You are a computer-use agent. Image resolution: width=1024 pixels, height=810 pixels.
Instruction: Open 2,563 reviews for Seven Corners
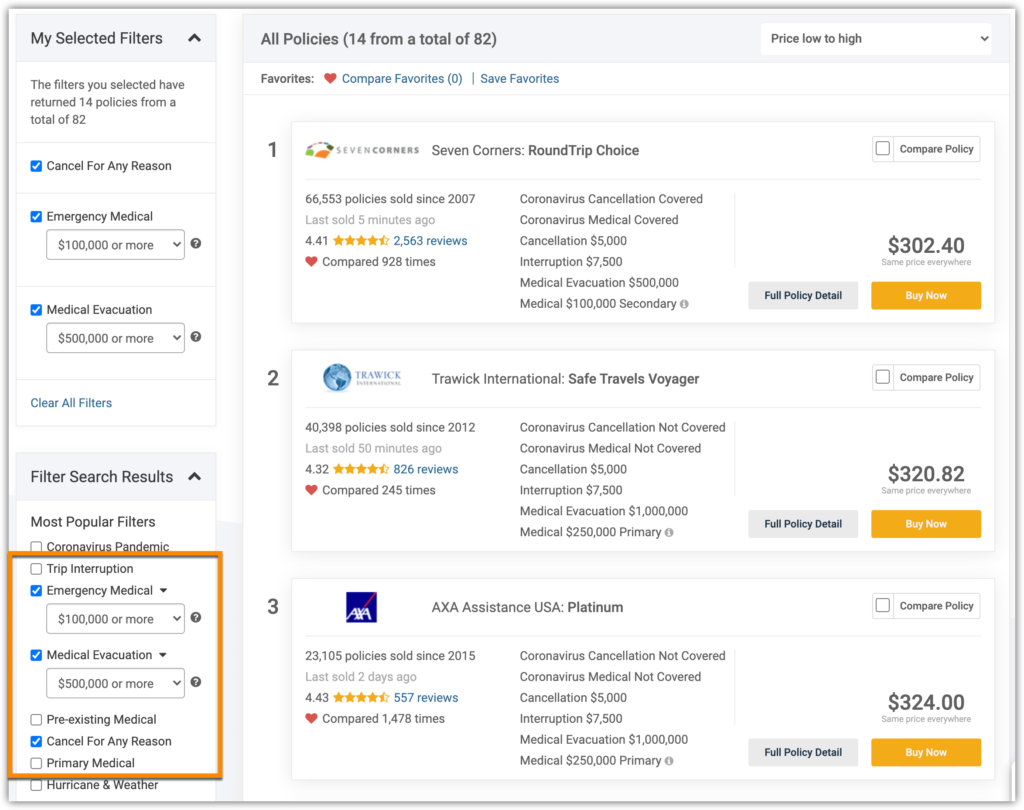tap(430, 240)
